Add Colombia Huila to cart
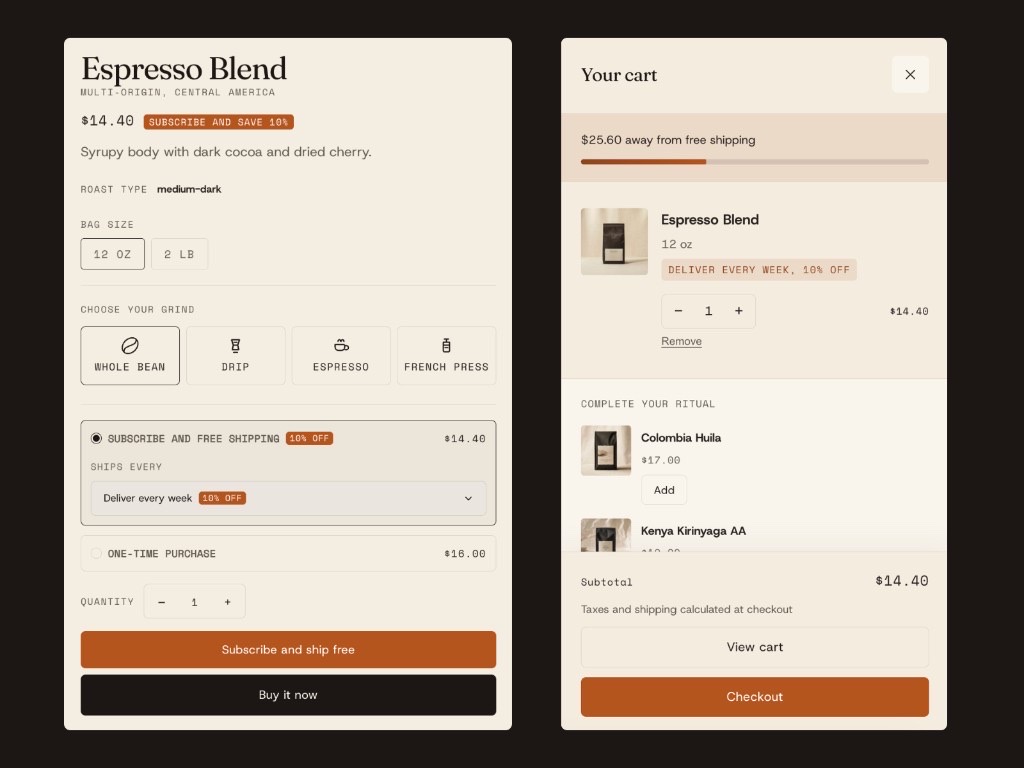 click(x=664, y=490)
